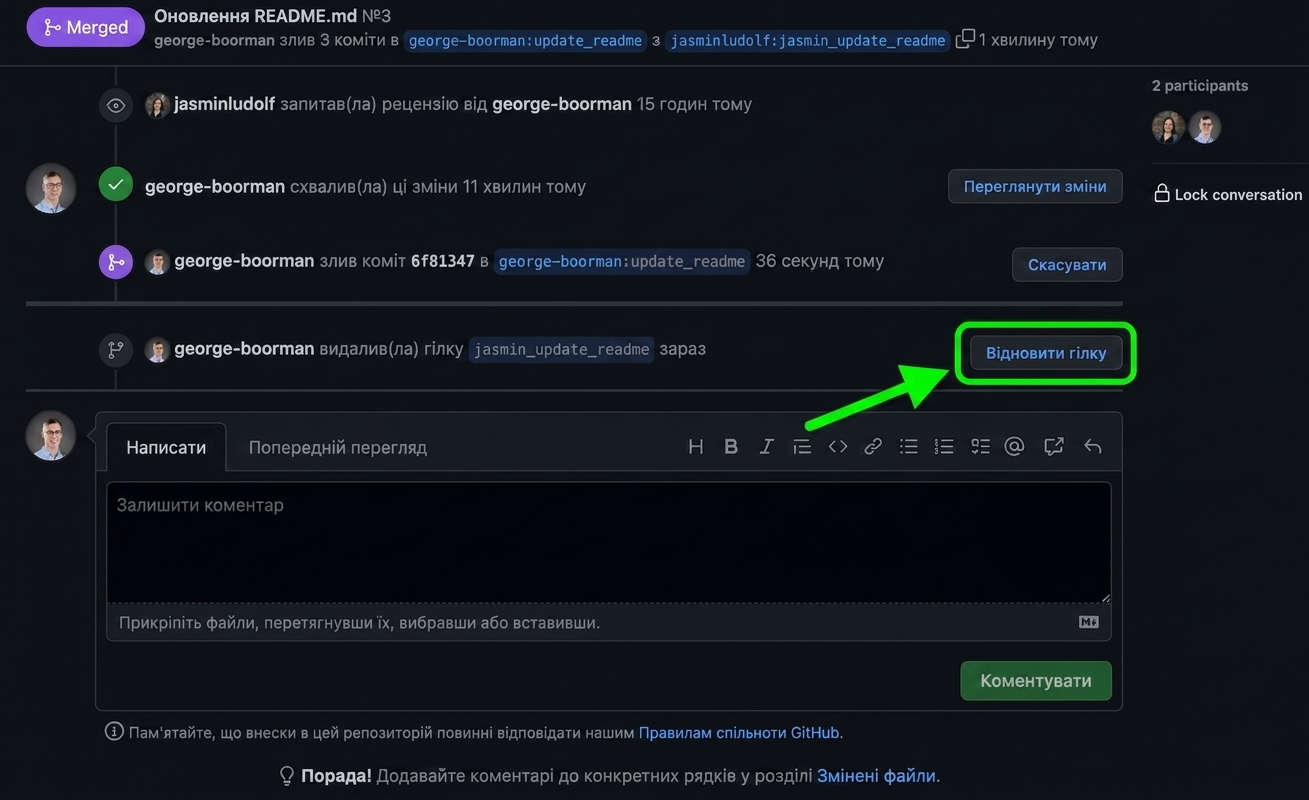The image size is (1309, 800).
Task: Insert code using the code brackets icon
Action: coord(838,447)
